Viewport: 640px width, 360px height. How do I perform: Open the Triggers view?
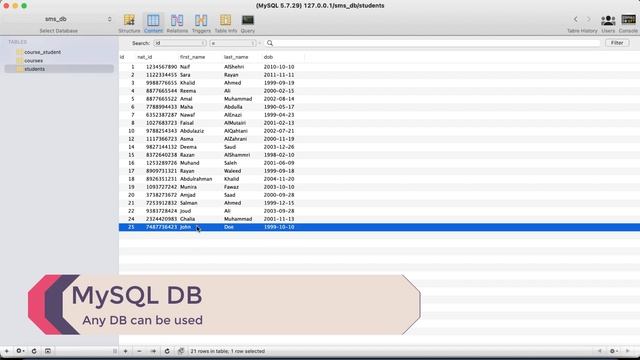click(x=201, y=23)
